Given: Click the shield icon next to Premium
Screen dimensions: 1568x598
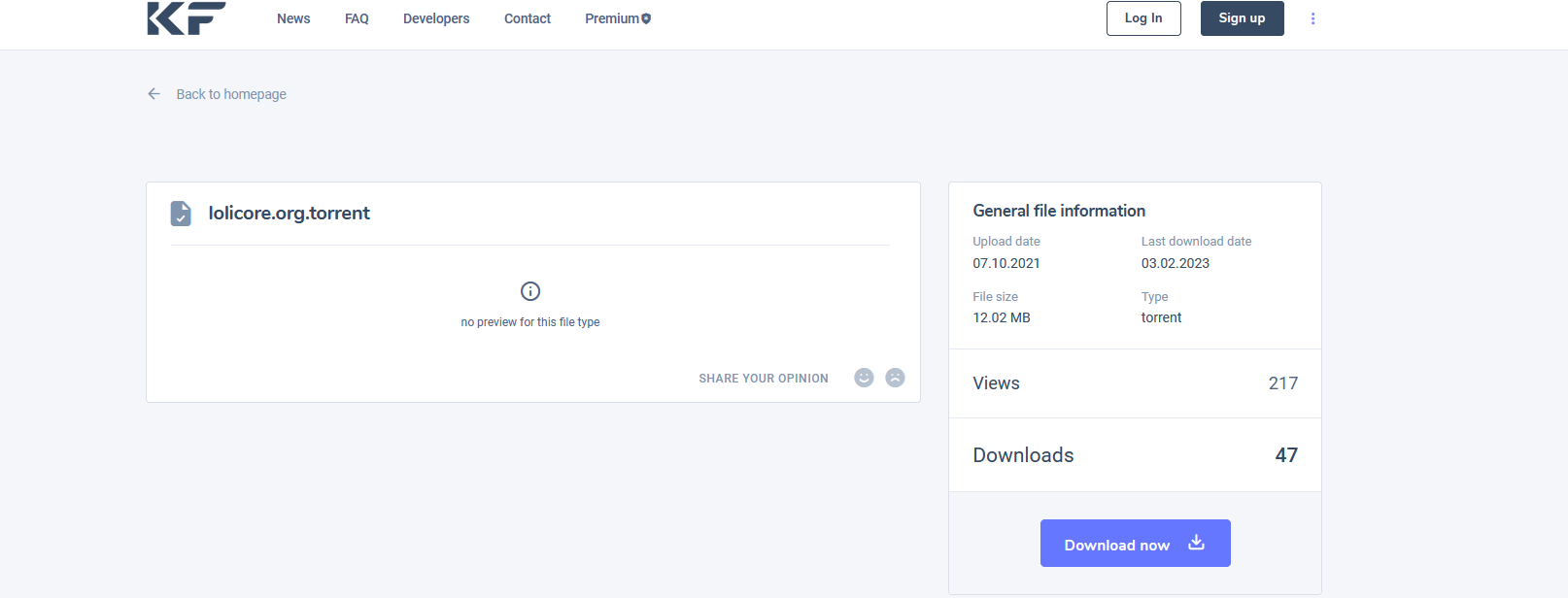Looking at the screenshot, I should (646, 18).
